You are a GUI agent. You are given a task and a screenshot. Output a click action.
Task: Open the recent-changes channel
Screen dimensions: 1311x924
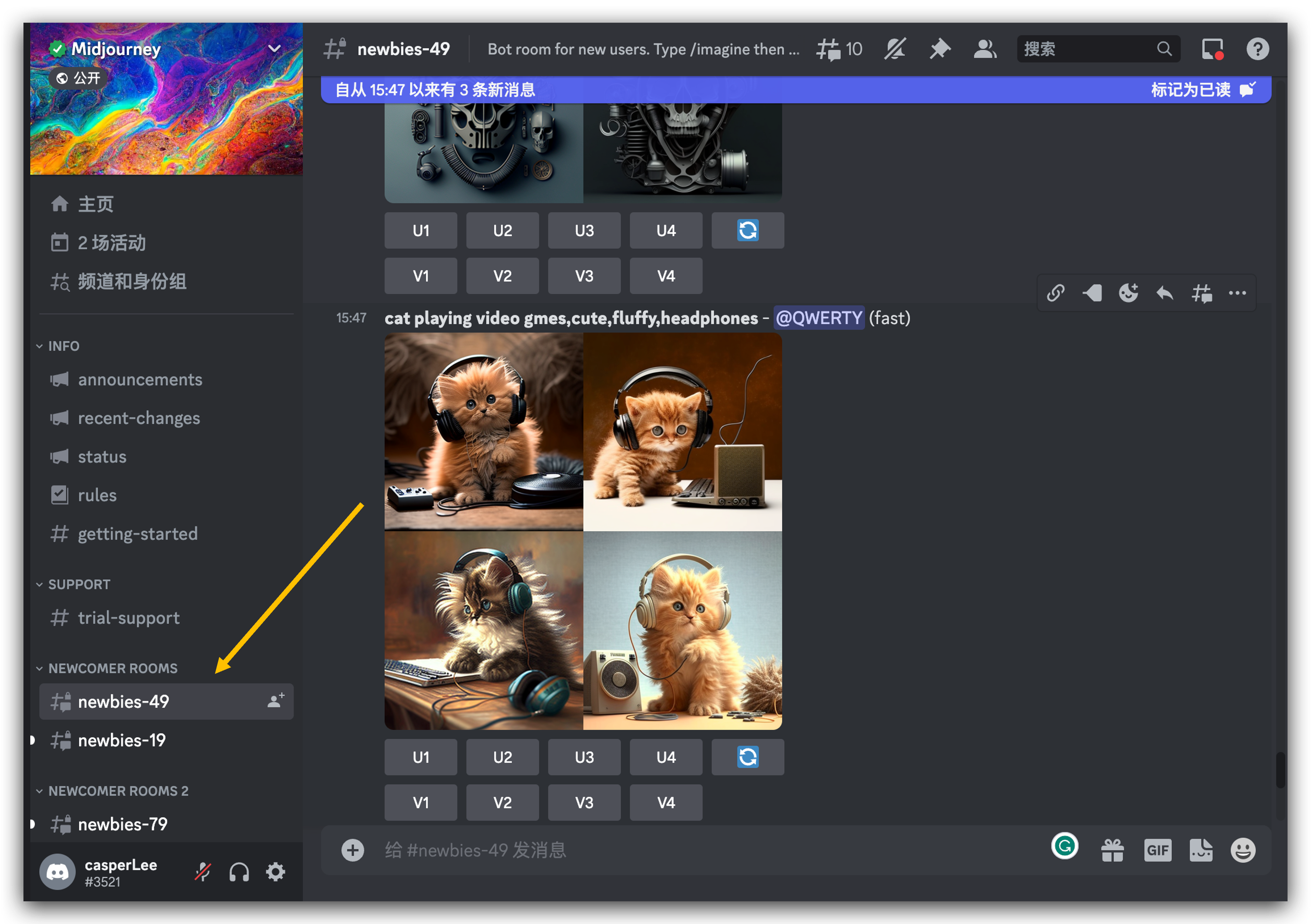tap(166, 419)
